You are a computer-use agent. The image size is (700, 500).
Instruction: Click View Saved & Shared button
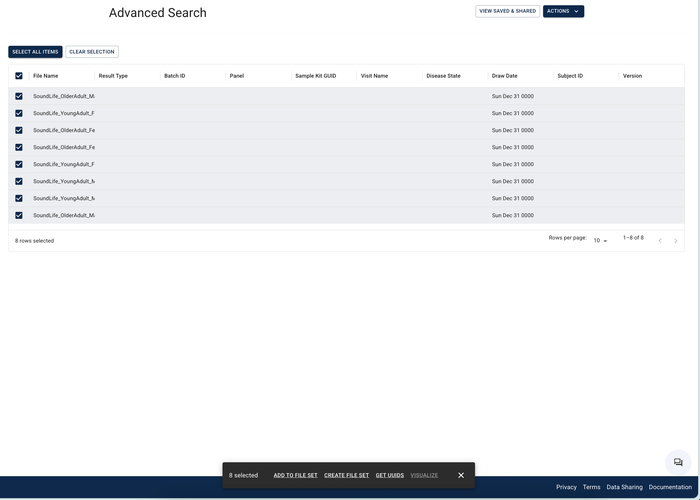507,11
